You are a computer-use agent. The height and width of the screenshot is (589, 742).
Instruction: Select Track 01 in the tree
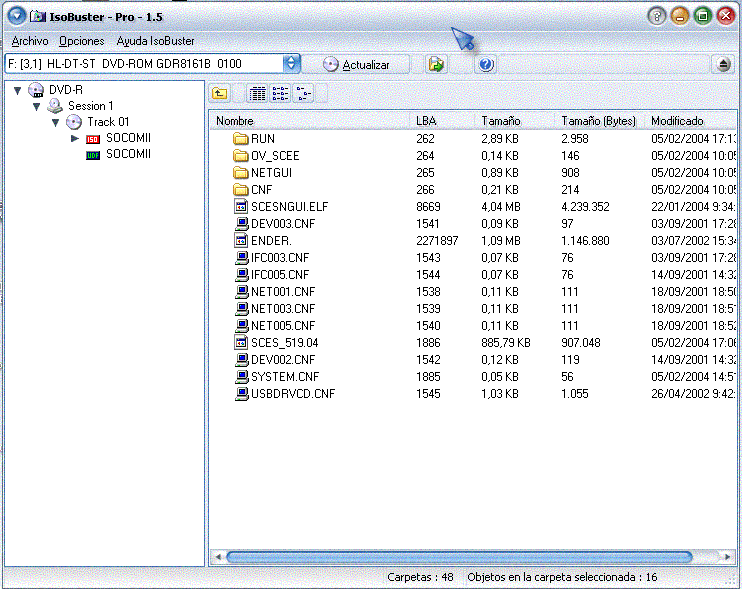coord(108,122)
